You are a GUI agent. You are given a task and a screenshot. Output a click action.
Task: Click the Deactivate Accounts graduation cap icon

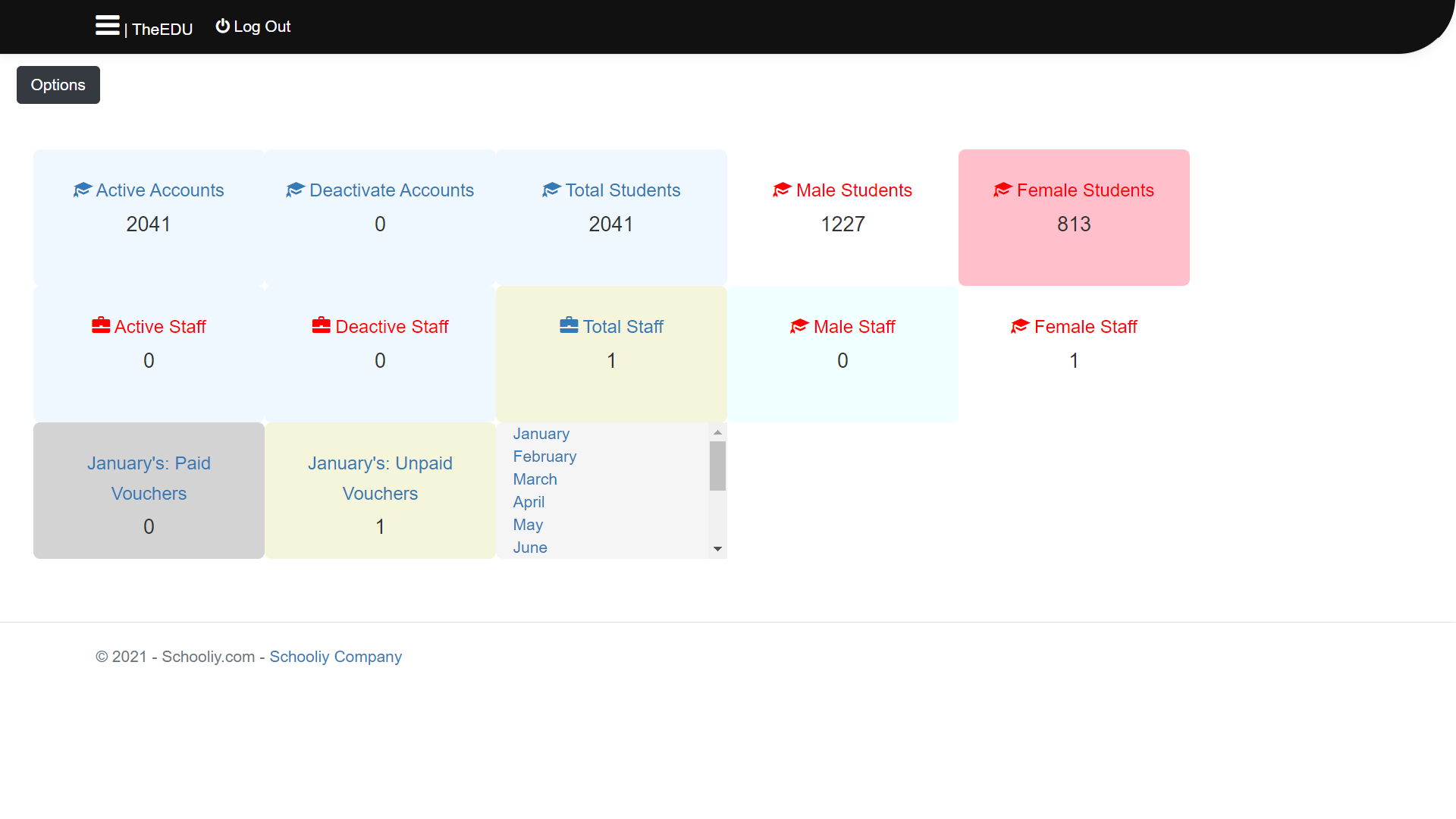pyautogui.click(x=295, y=190)
